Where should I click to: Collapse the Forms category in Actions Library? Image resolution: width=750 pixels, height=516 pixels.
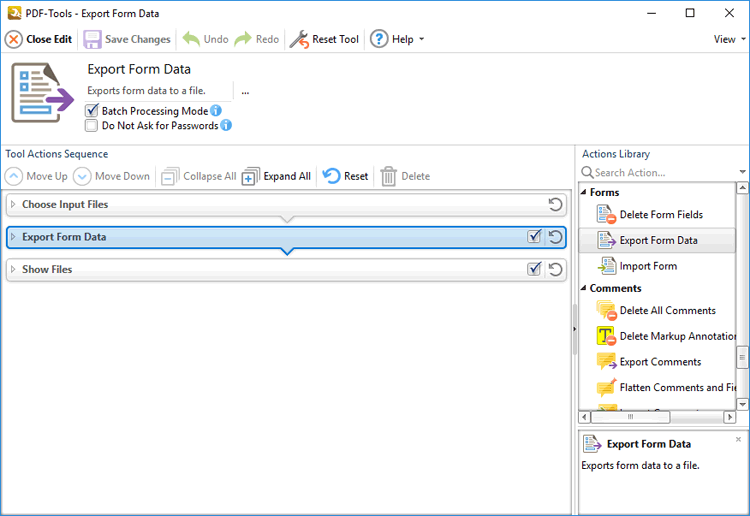pos(584,192)
